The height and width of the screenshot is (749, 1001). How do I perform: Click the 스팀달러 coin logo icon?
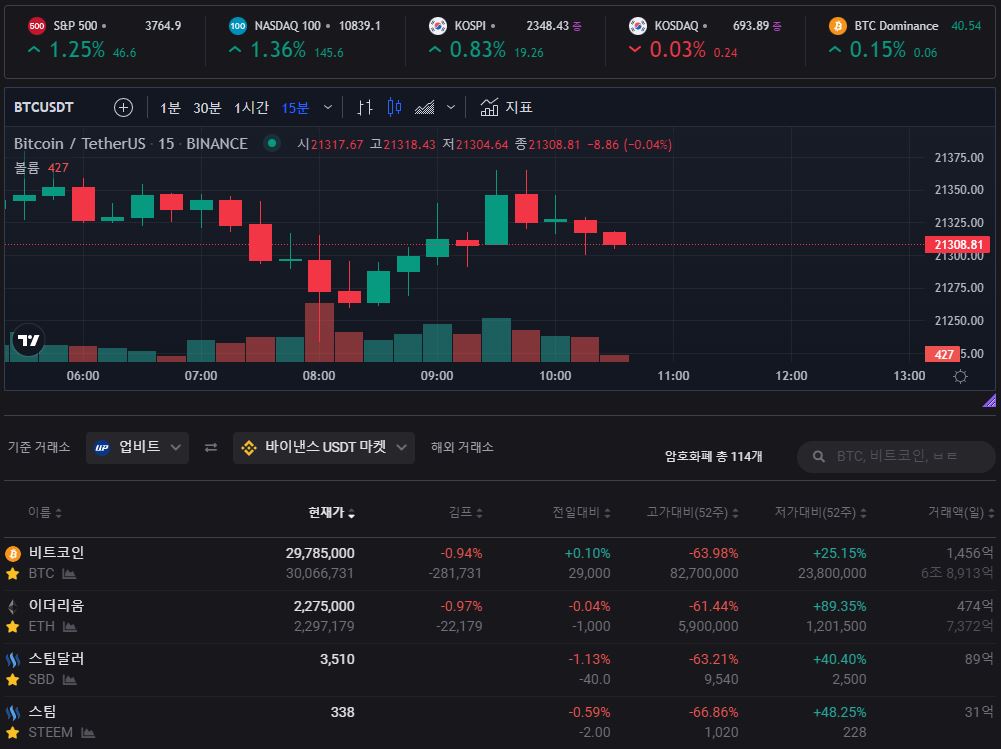pos(13,659)
